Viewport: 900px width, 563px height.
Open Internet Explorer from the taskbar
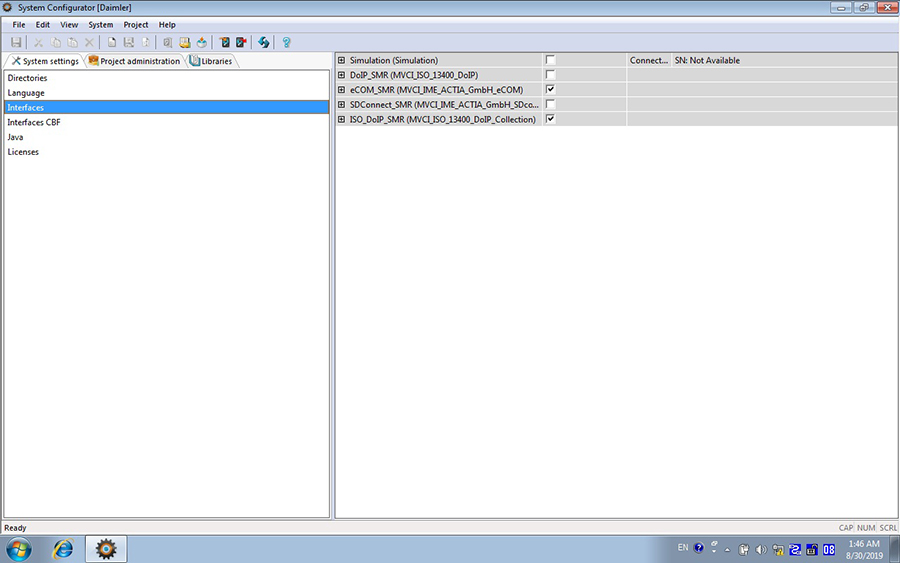(63, 548)
